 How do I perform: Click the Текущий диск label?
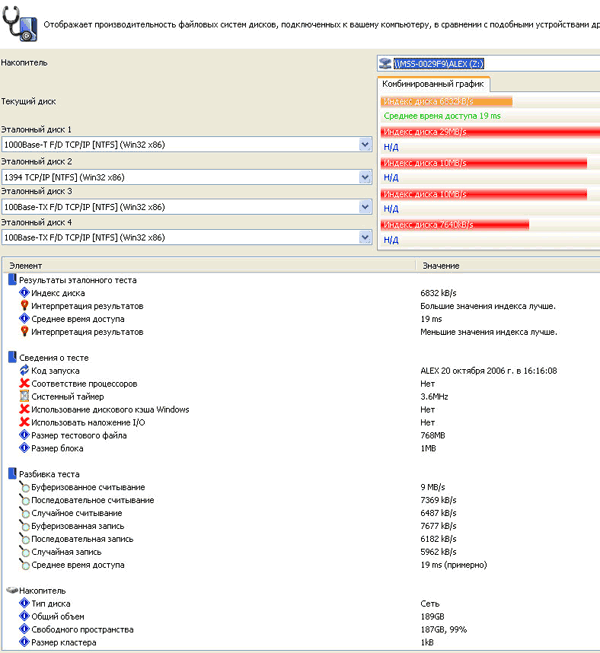tap(28, 101)
